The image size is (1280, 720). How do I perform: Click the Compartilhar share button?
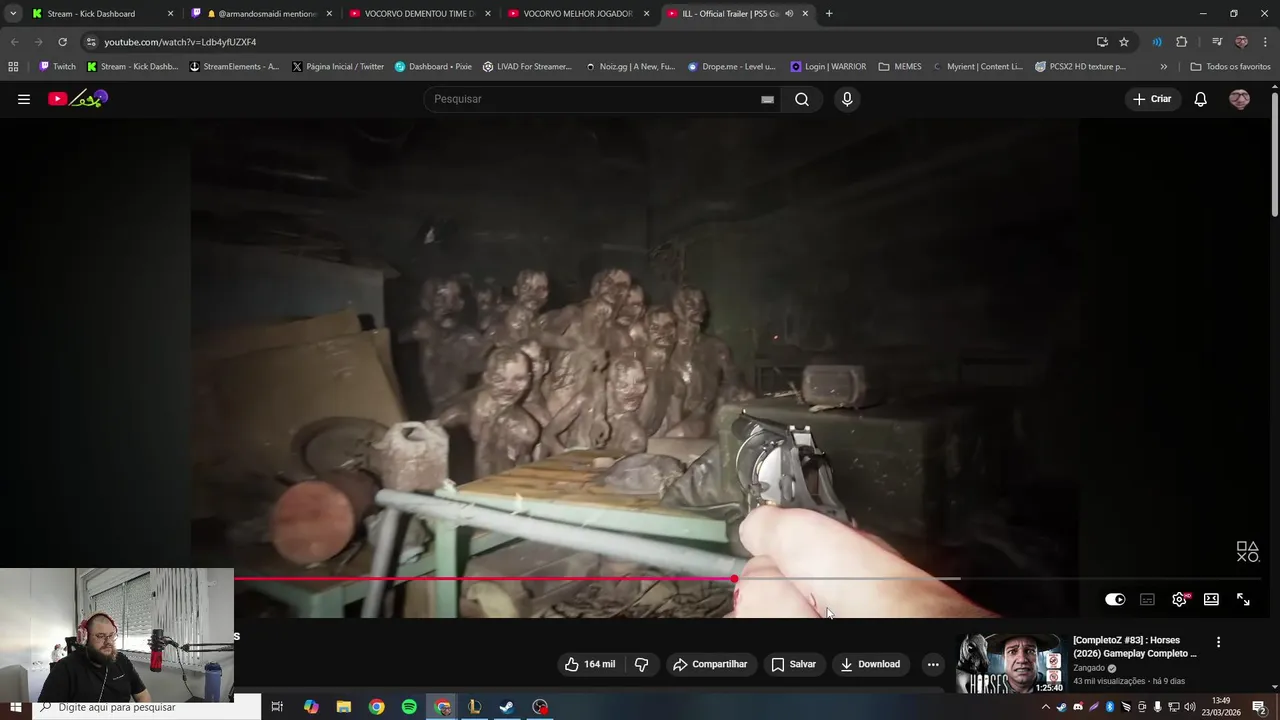tap(710, 664)
